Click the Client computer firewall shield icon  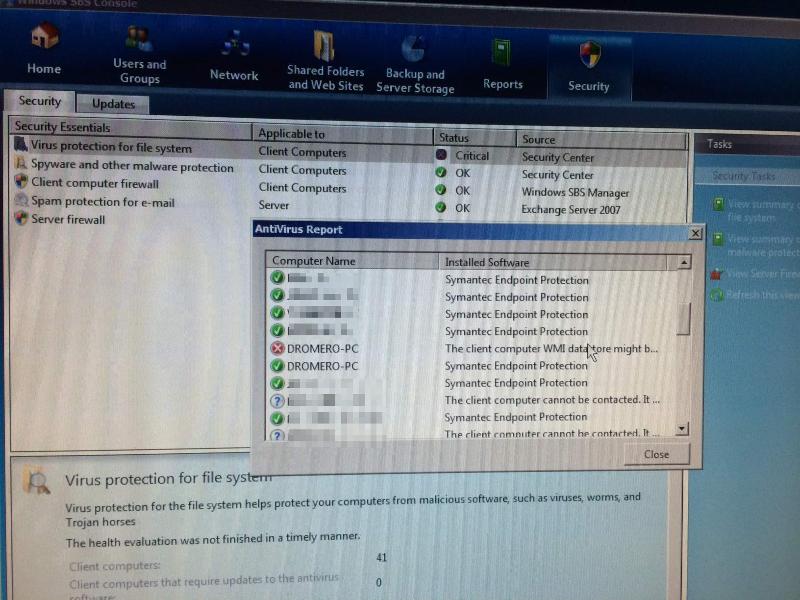tap(20, 182)
